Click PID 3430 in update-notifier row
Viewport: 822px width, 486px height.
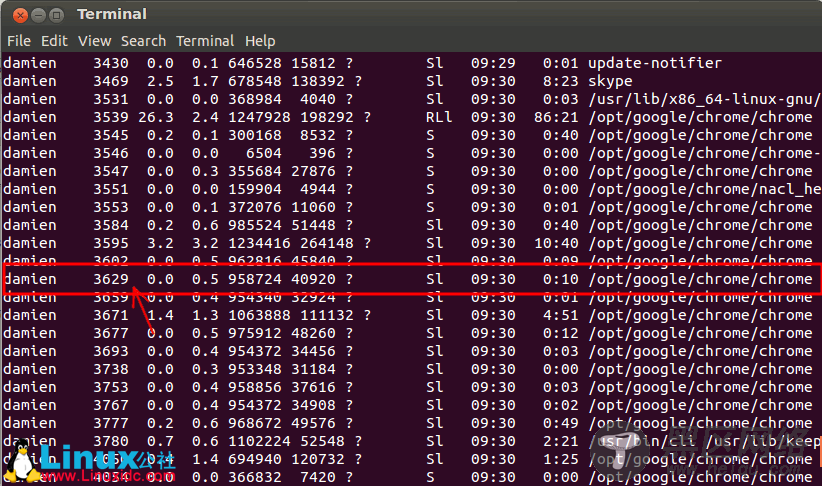(x=111, y=63)
